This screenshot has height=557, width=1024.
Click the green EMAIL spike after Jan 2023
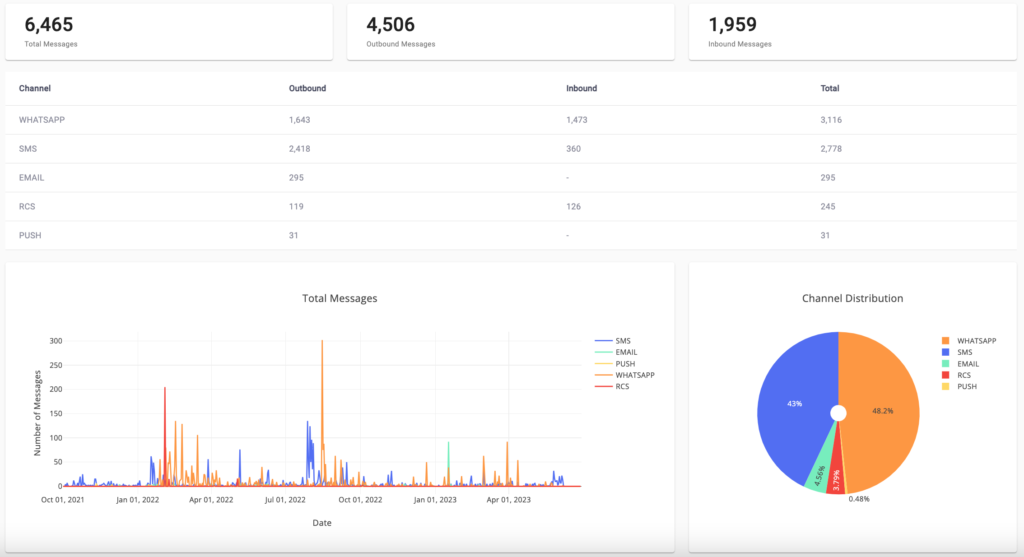click(449, 457)
